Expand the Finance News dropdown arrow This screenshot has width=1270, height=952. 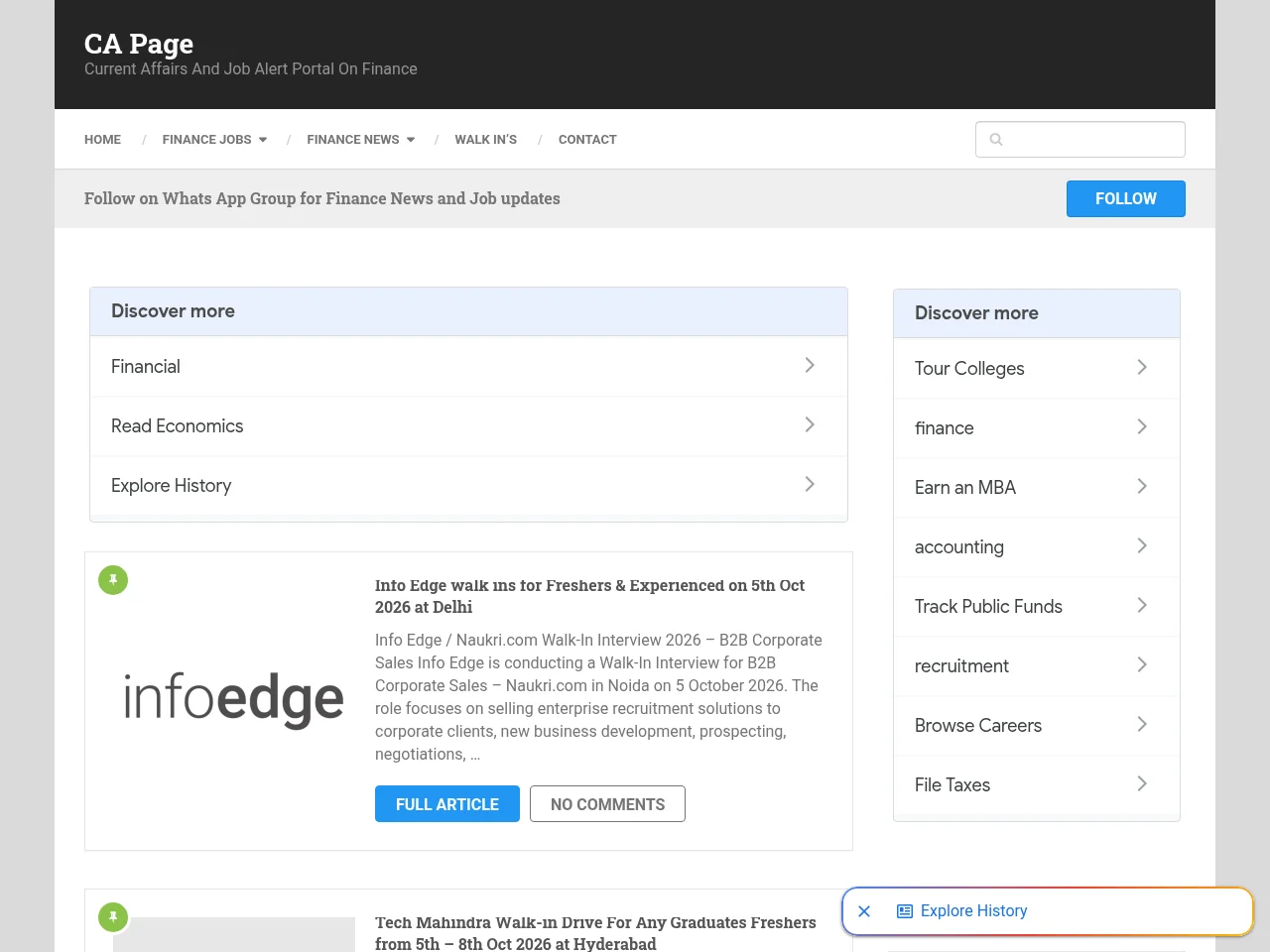tap(411, 140)
